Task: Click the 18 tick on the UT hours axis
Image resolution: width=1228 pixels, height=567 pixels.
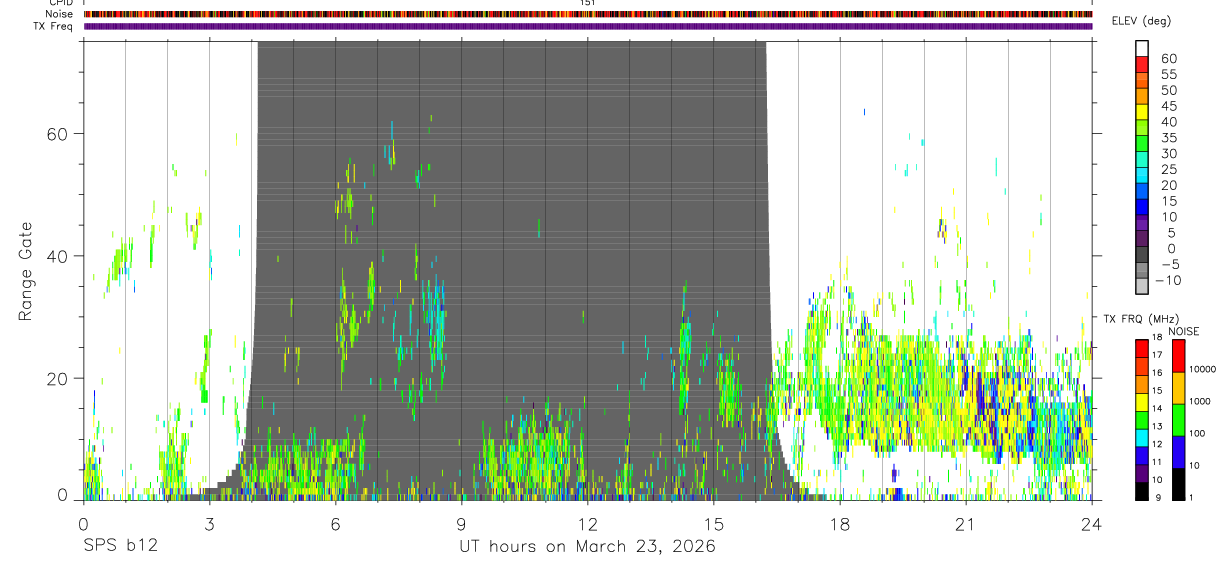Action: tap(840, 524)
